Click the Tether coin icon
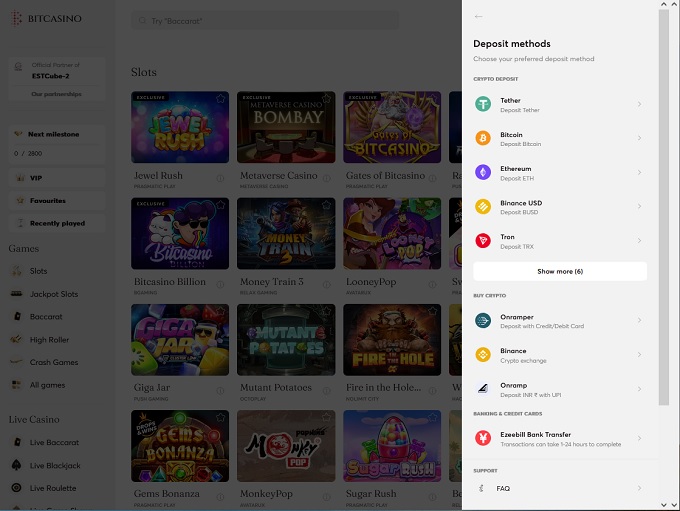This screenshot has width=680, height=511. click(x=483, y=104)
